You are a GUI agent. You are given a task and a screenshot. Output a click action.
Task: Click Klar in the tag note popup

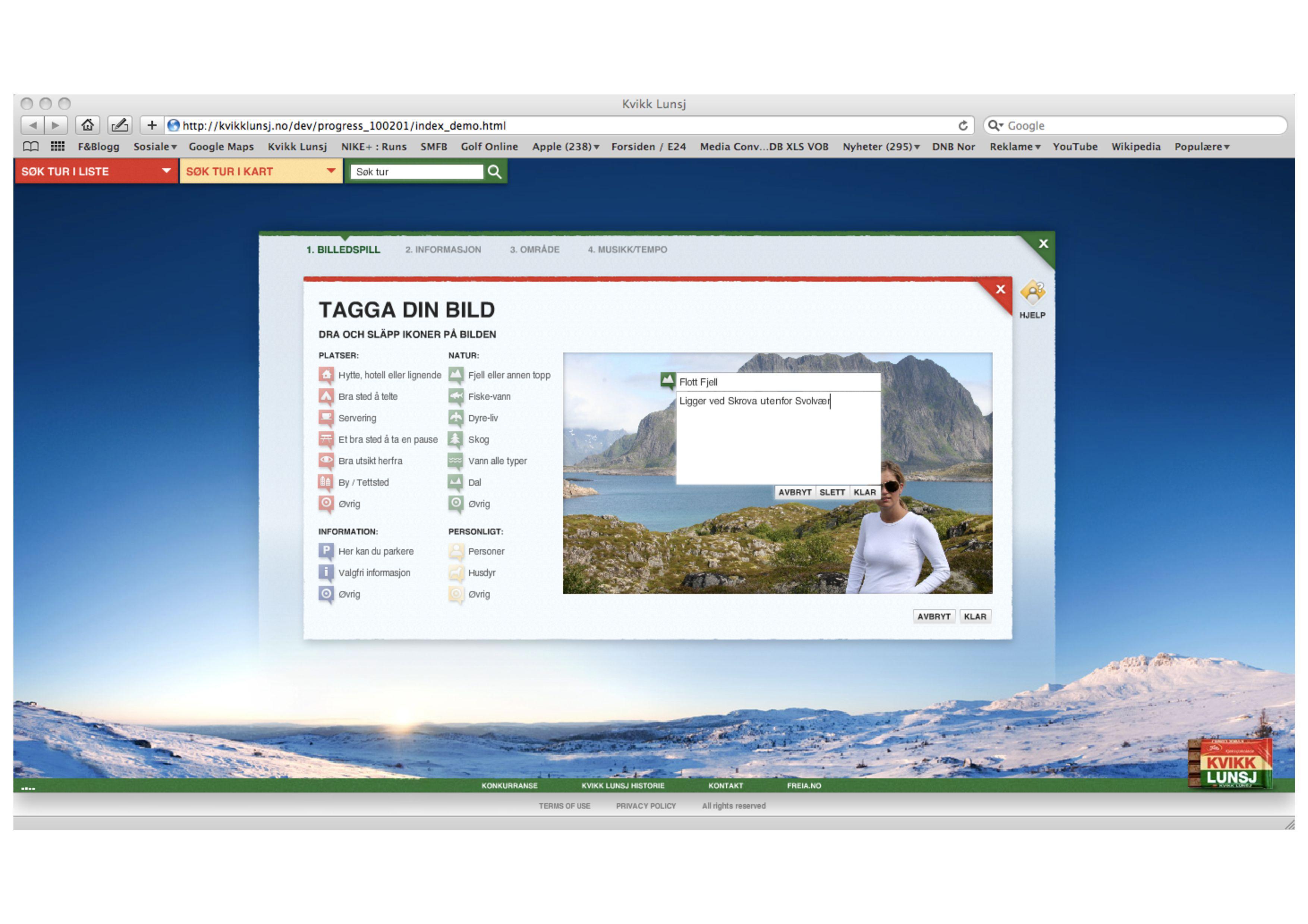pyautogui.click(x=864, y=492)
